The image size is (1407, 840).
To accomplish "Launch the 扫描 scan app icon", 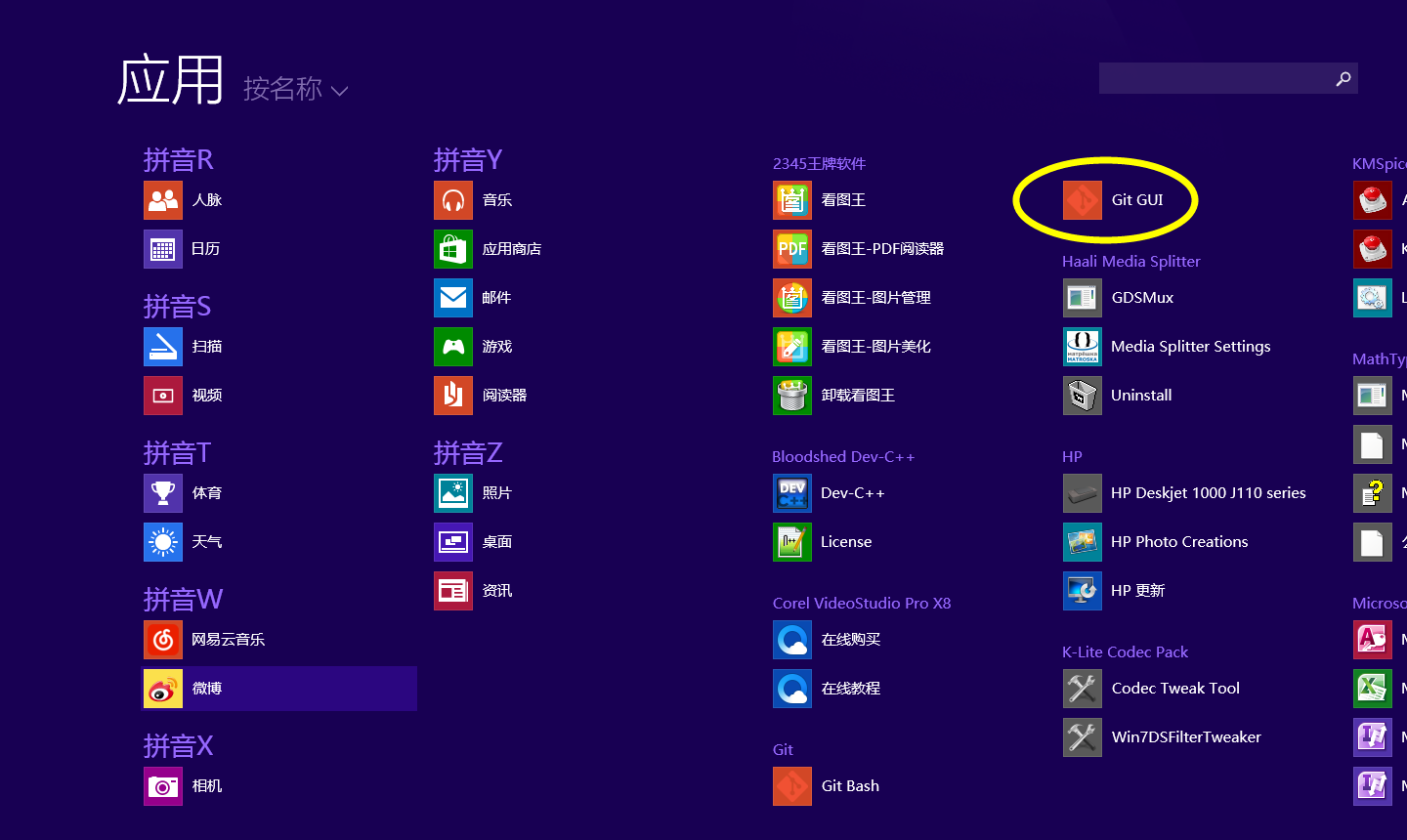I will 163,347.
